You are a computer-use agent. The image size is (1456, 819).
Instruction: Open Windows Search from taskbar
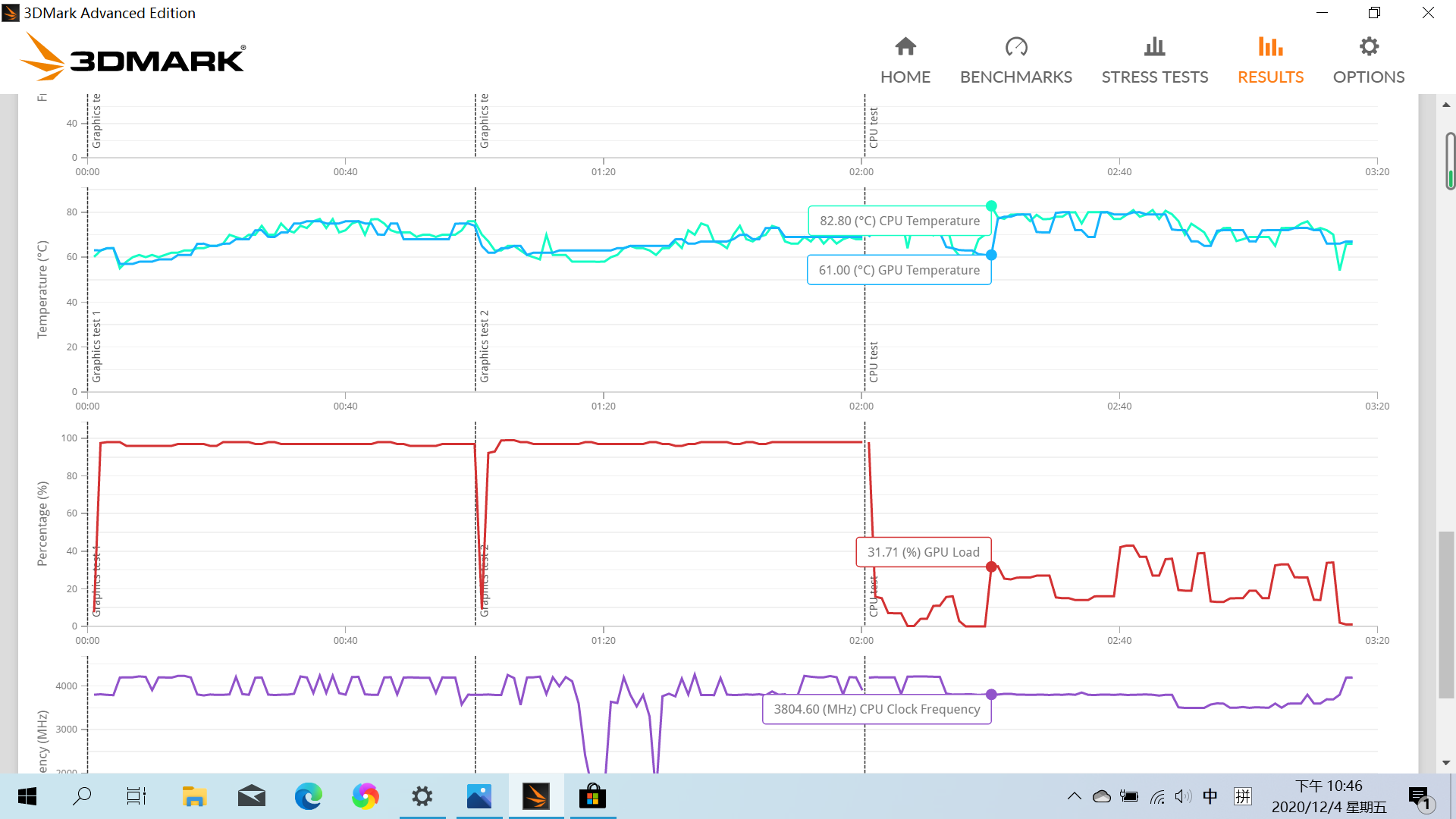pyautogui.click(x=82, y=796)
